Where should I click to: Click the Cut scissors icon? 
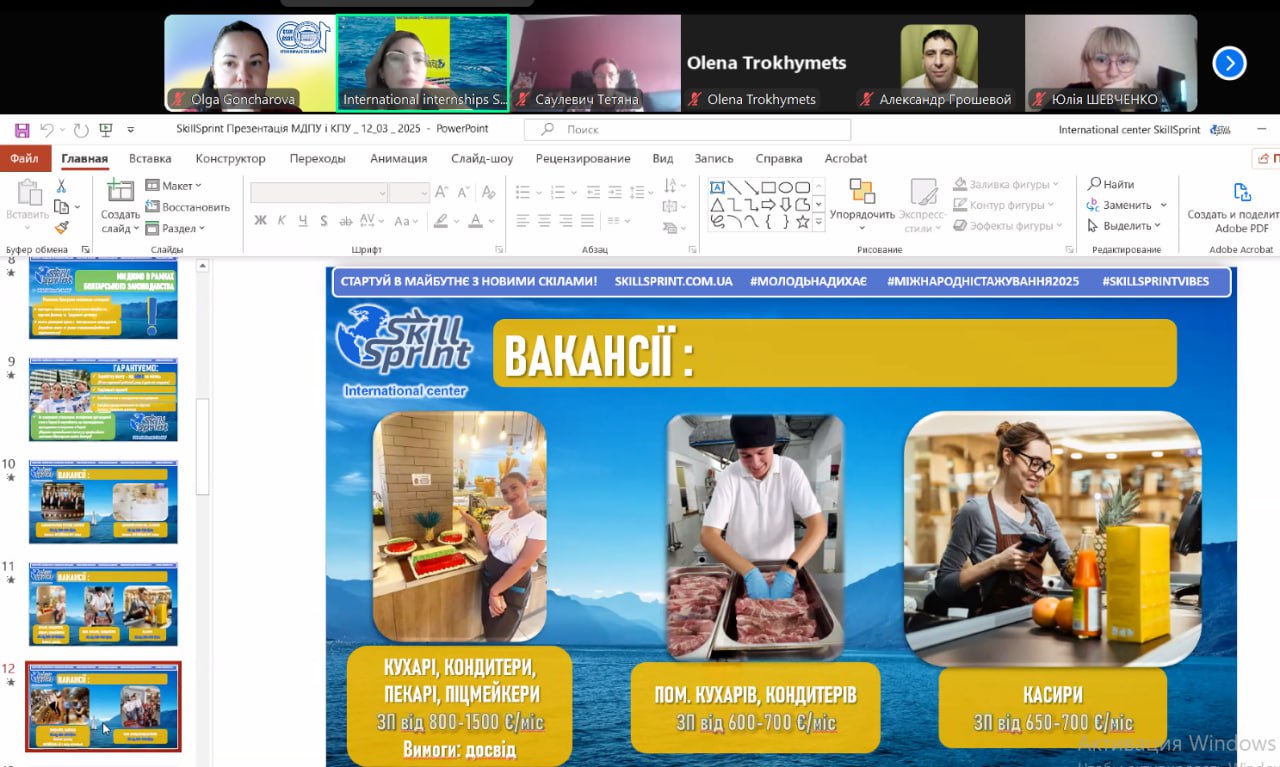click(x=61, y=186)
